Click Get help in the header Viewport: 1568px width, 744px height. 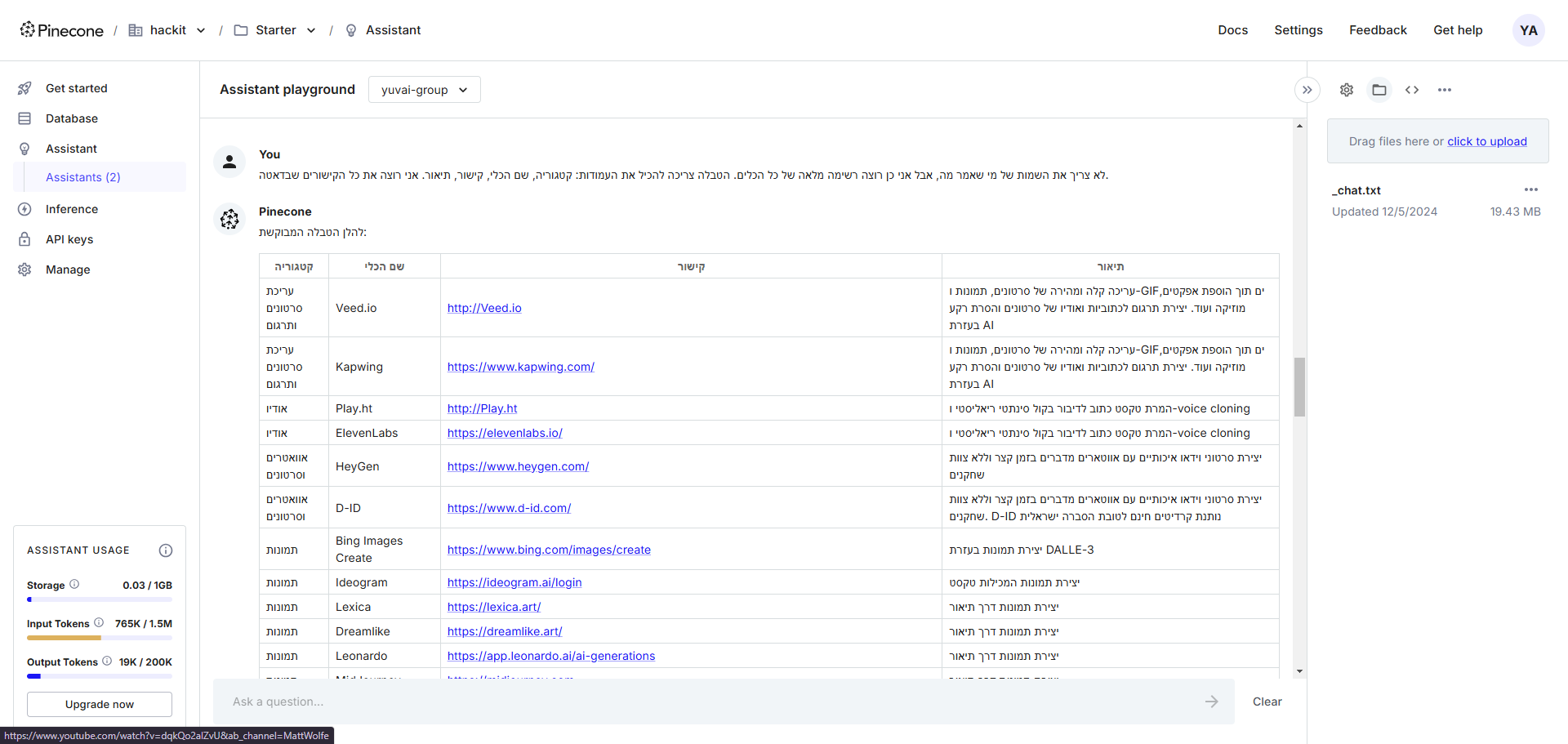tap(1458, 30)
